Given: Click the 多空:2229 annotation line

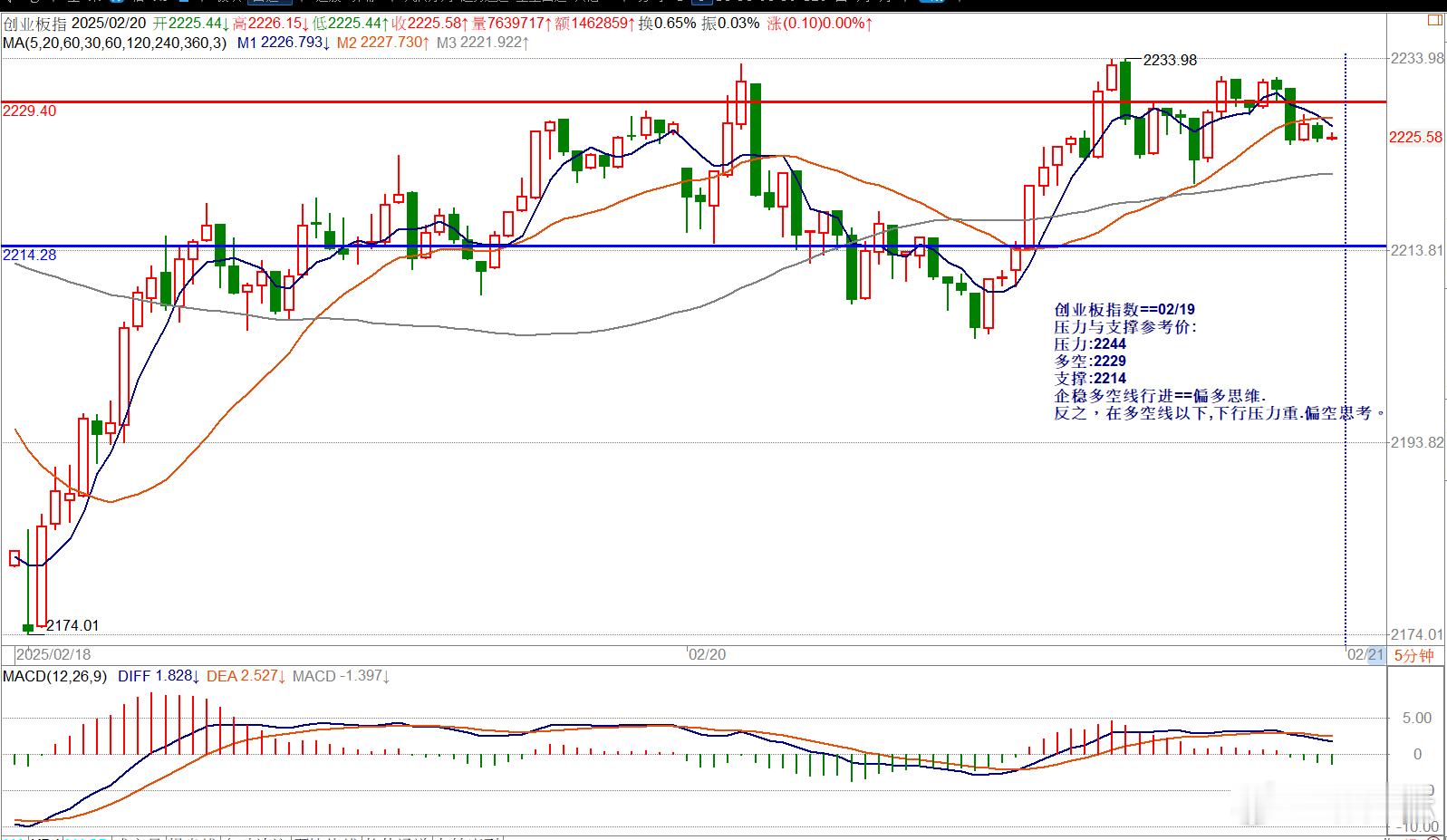Looking at the screenshot, I should point(1090,362).
